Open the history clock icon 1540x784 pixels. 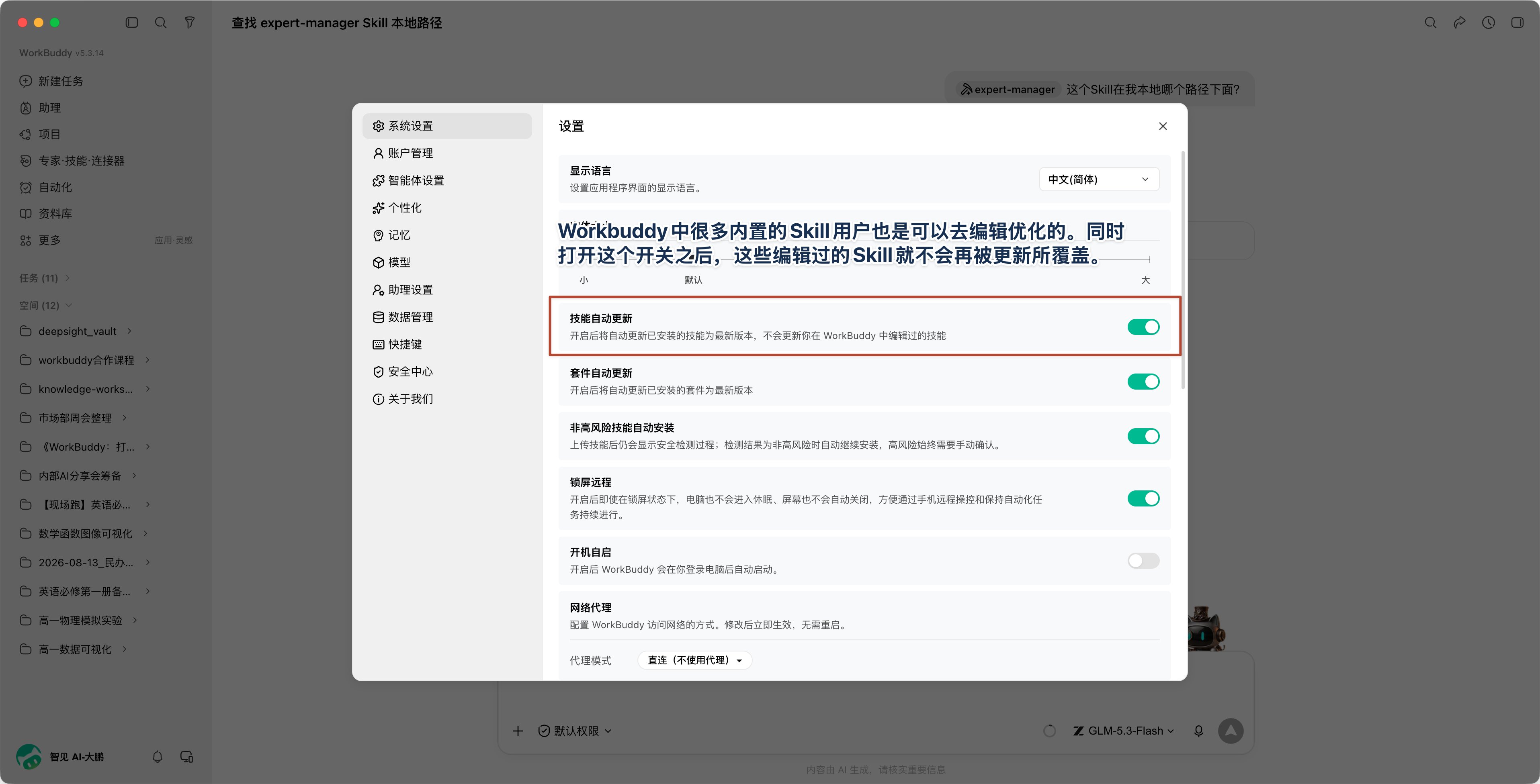pyautogui.click(x=1488, y=23)
